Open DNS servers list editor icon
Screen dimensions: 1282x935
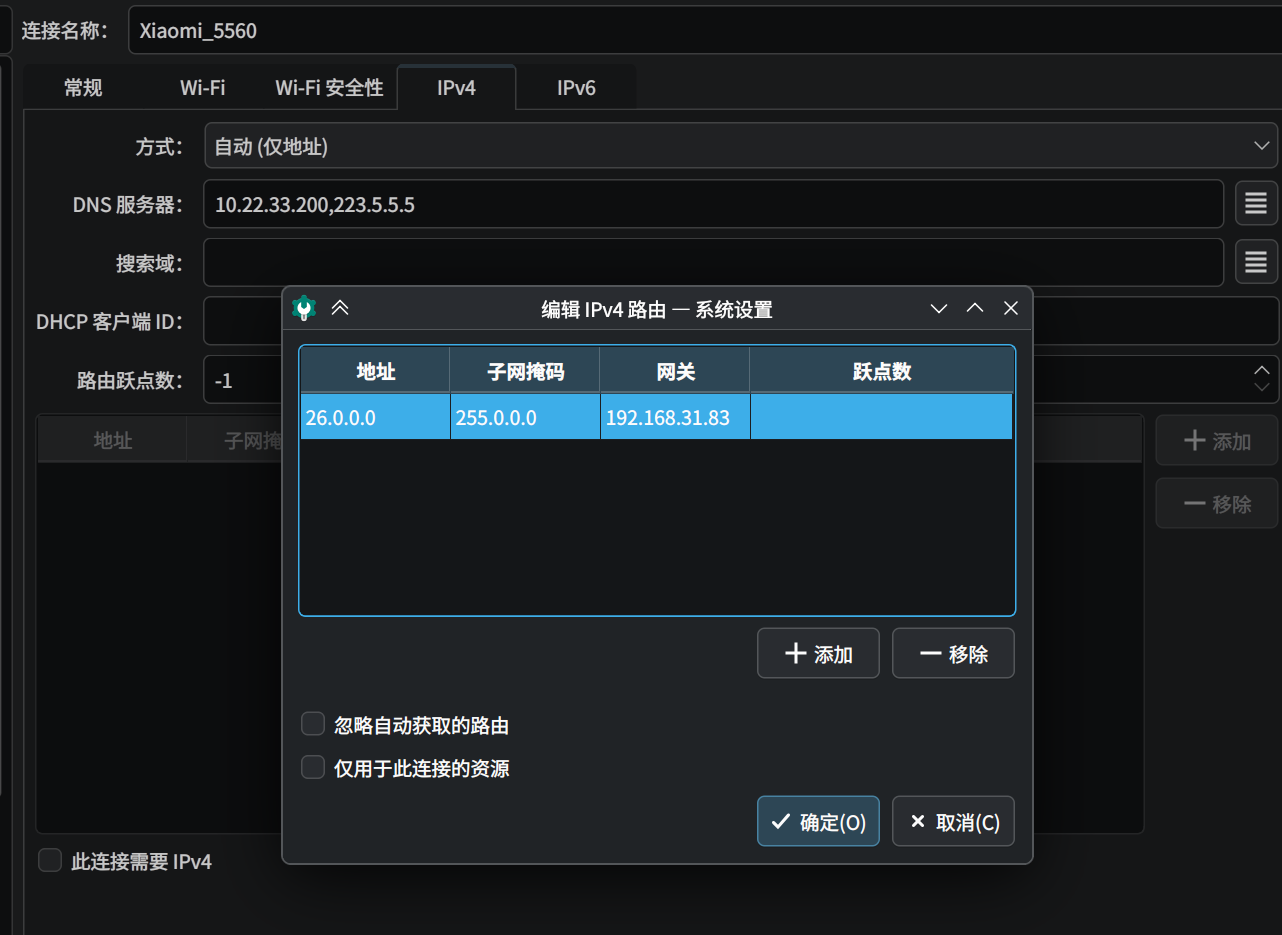click(1256, 204)
